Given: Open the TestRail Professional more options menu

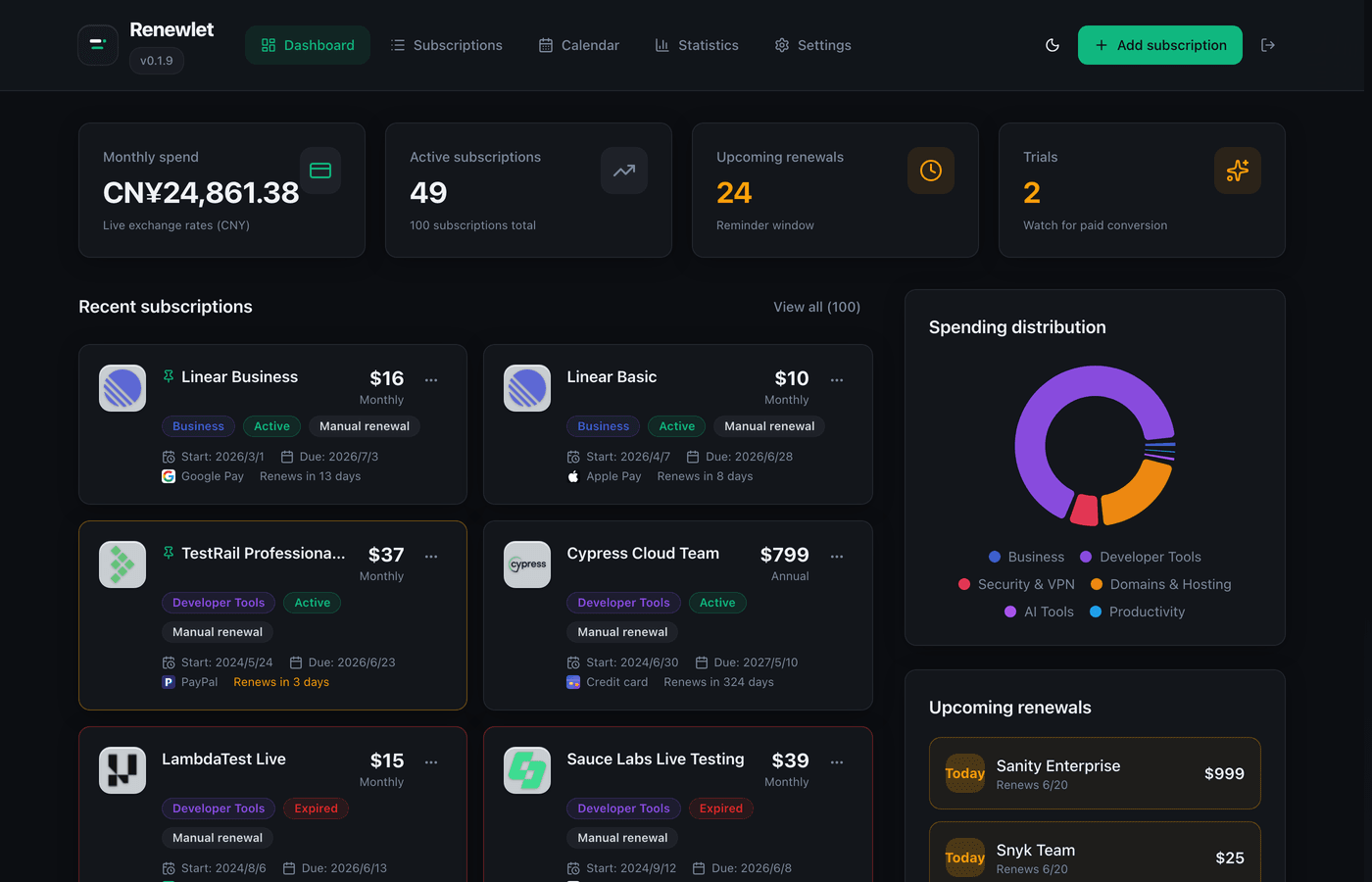Looking at the screenshot, I should 431,556.
